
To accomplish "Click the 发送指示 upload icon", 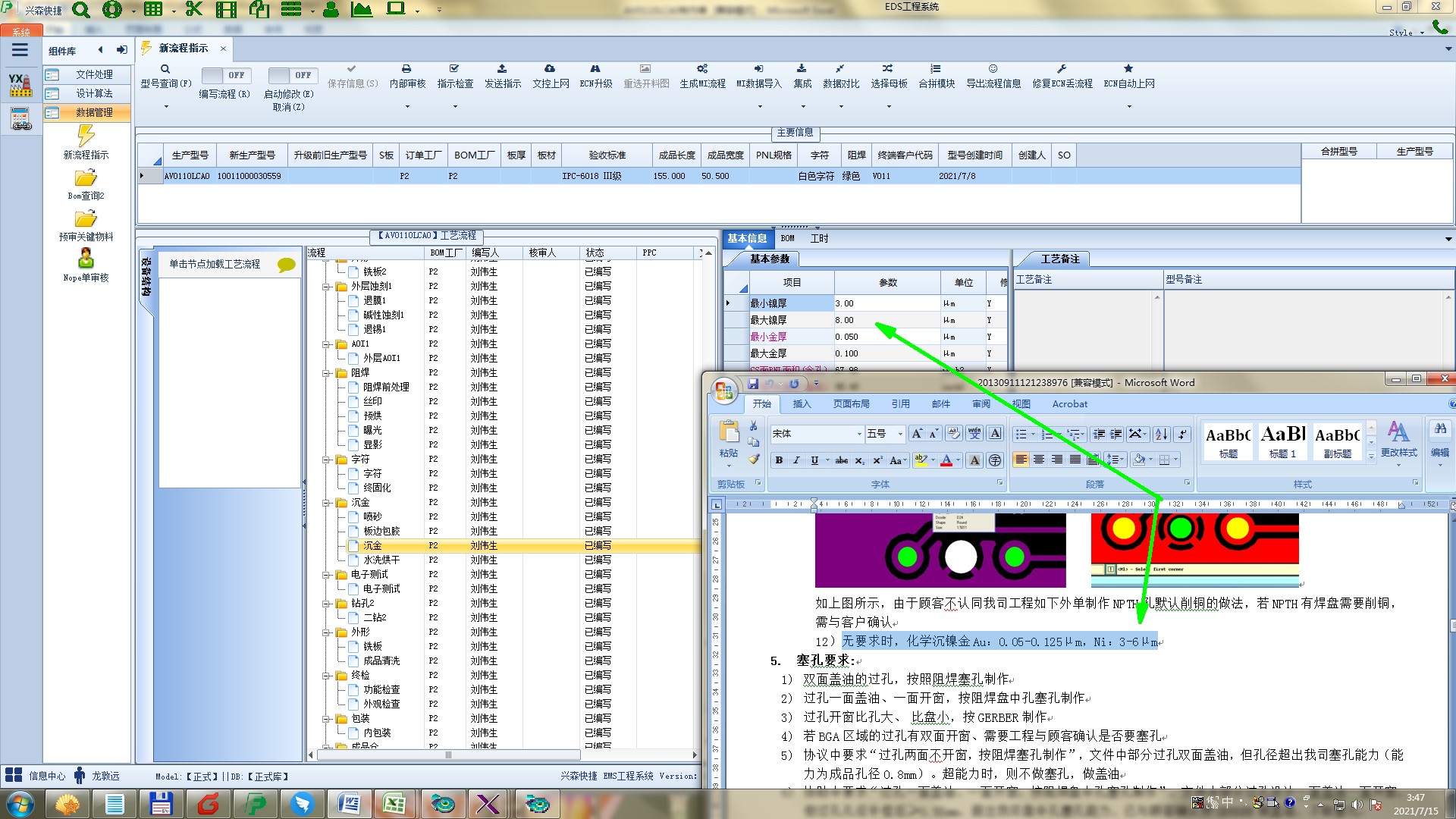I will click(502, 69).
